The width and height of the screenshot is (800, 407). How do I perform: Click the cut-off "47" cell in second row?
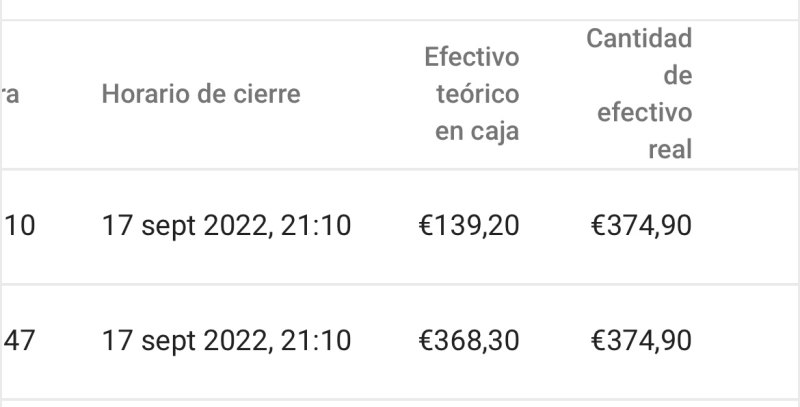coord(20,341)
